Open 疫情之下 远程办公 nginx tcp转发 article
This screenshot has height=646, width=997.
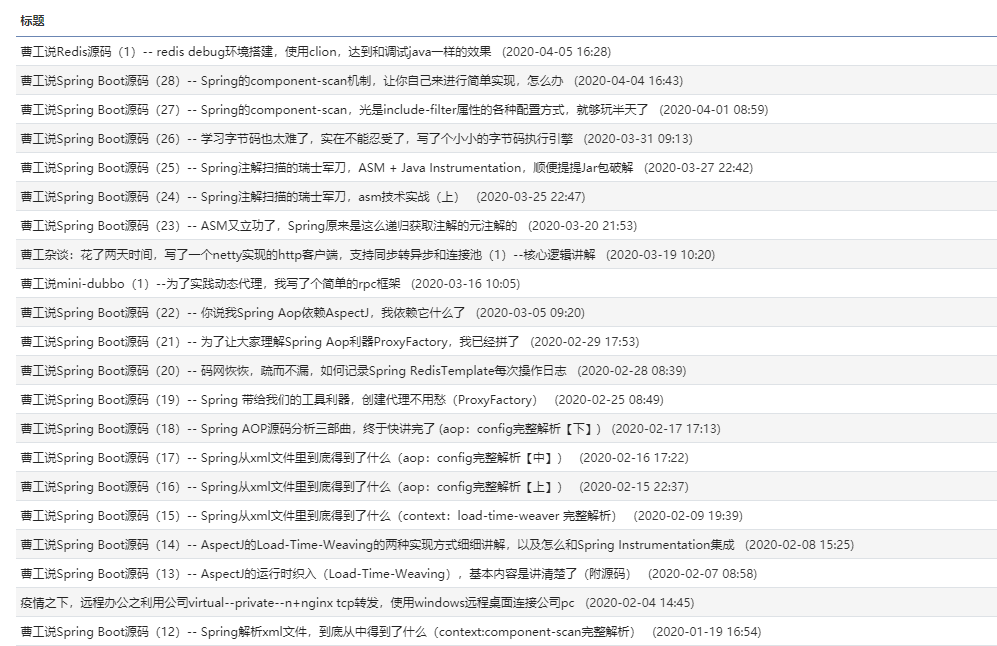(x=298, y=603)
